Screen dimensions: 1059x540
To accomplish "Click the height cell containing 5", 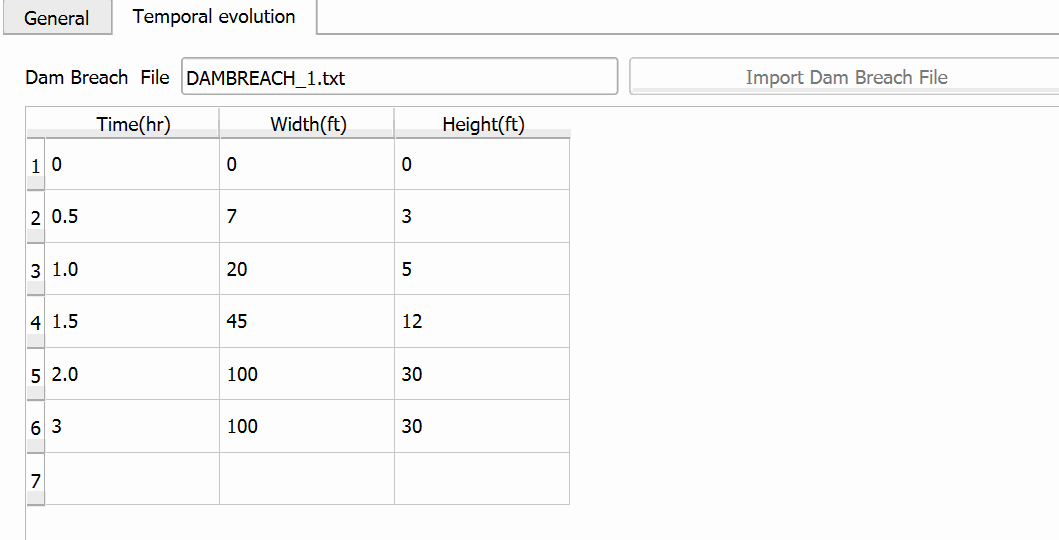I will (x=483, y=270).
